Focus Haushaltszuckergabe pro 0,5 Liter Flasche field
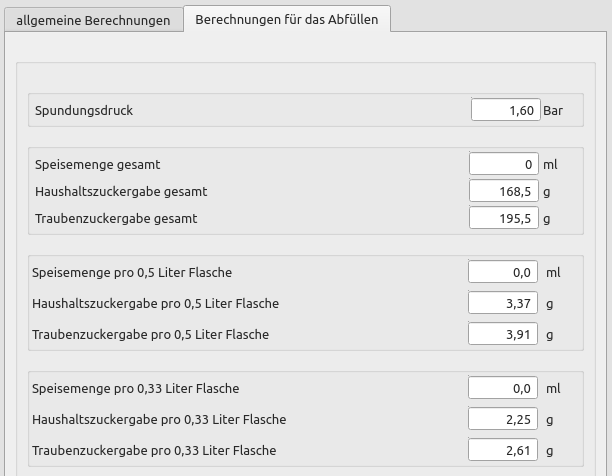 click(x=503, y=303)
